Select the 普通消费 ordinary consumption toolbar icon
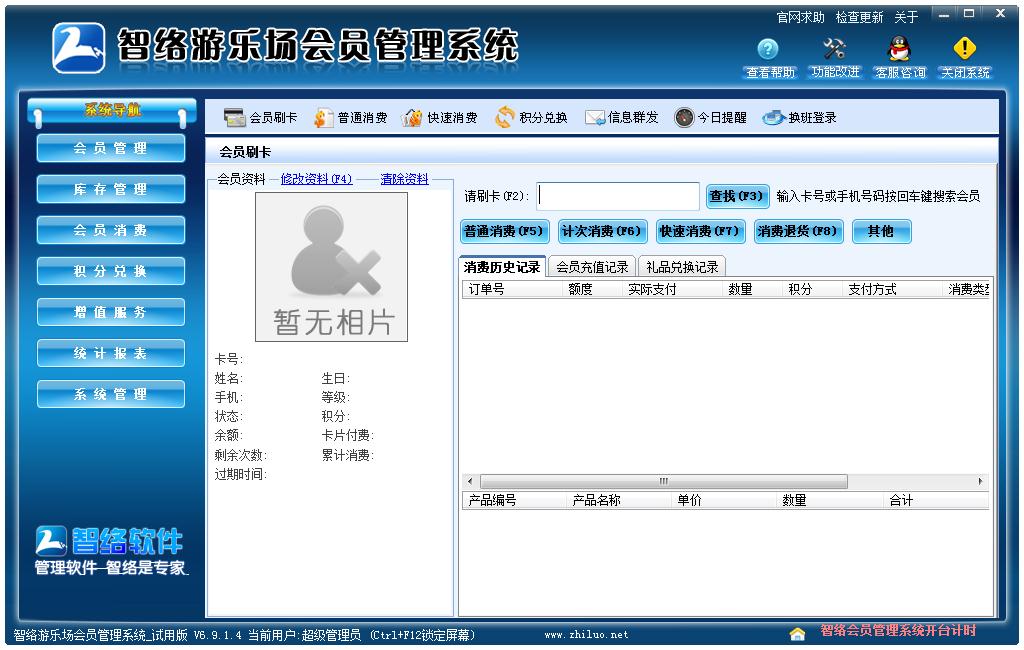 [347, 116]
